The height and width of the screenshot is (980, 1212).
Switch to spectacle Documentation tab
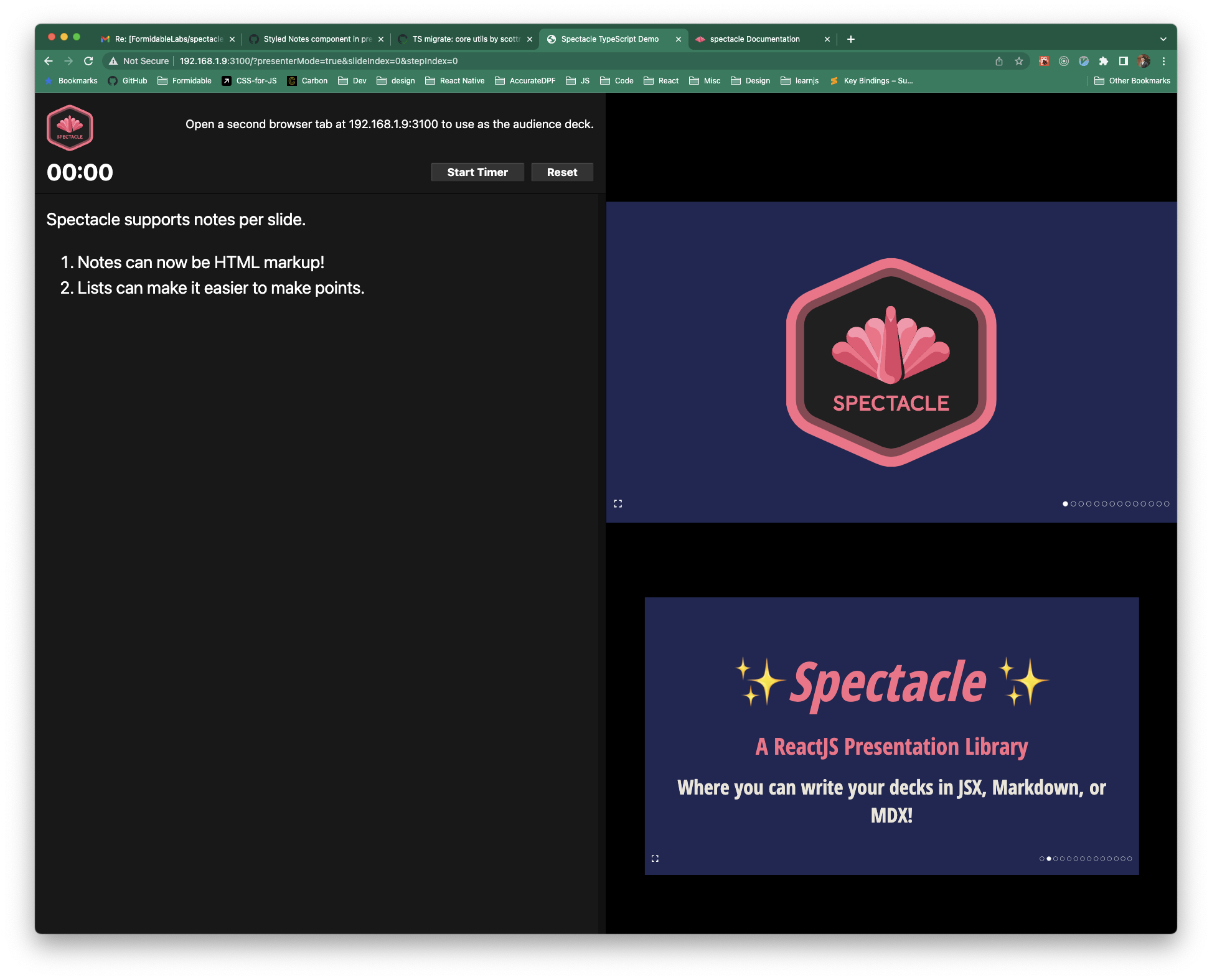754,39
